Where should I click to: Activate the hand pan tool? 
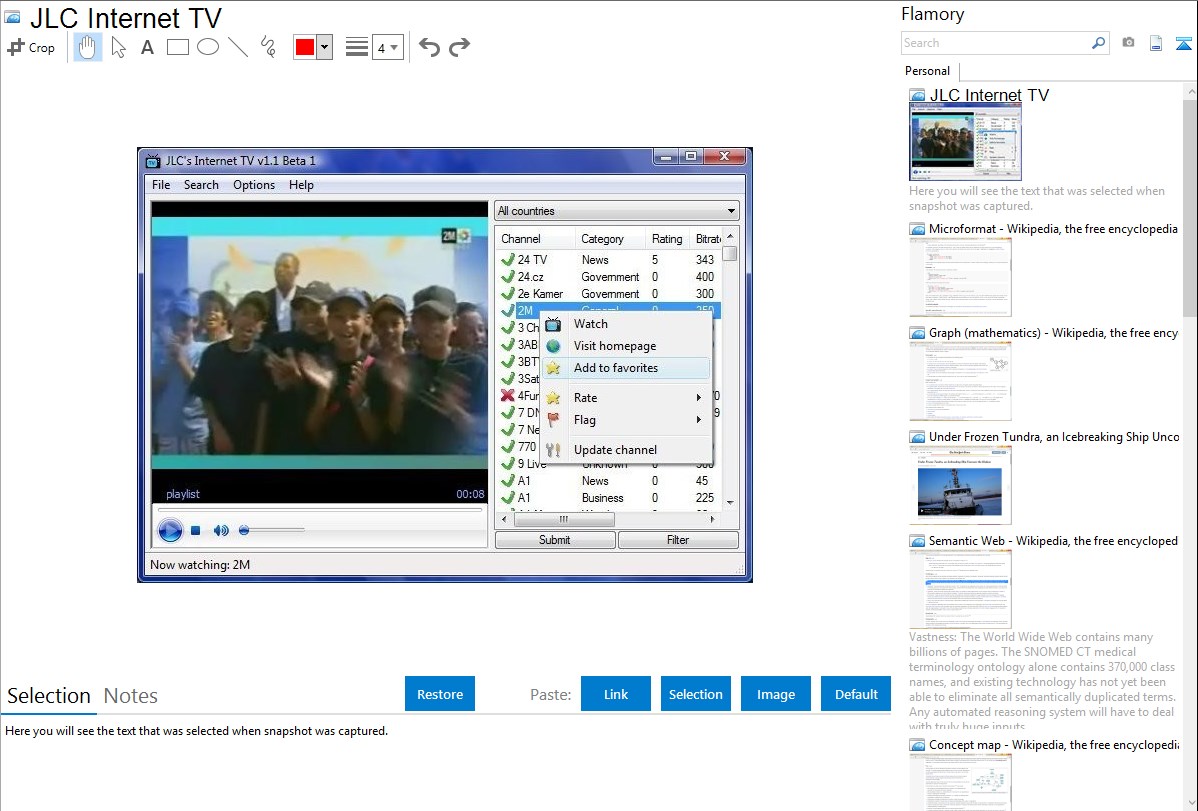pos(87,47)
